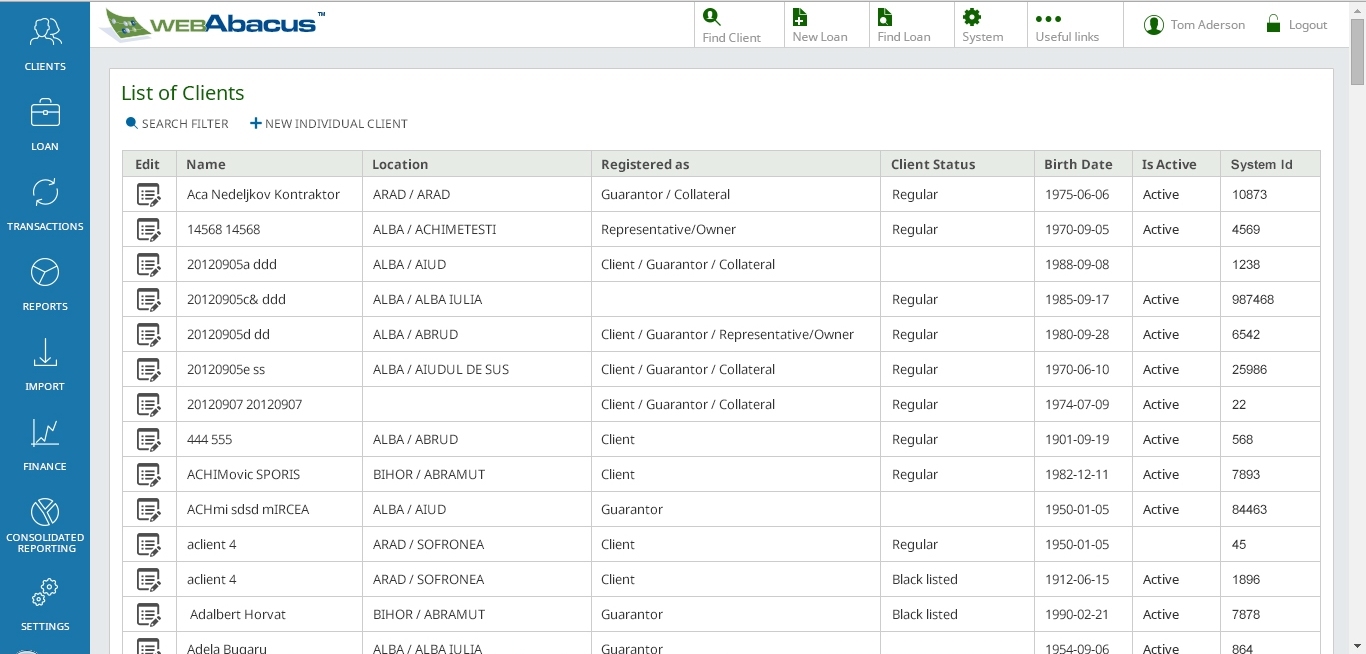Image resolution: width=1366 pixels, height=654 pixels.
Task: Edit the 20120905d dd client record
Action: click(x=148, y=334)
